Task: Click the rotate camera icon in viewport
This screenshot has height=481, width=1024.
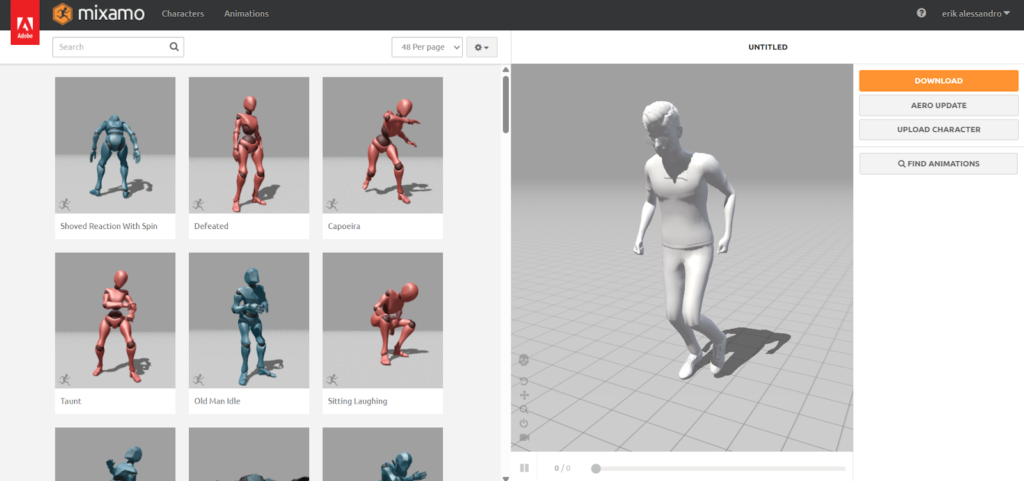Action: pyautogui.click(x=524, y=380)
